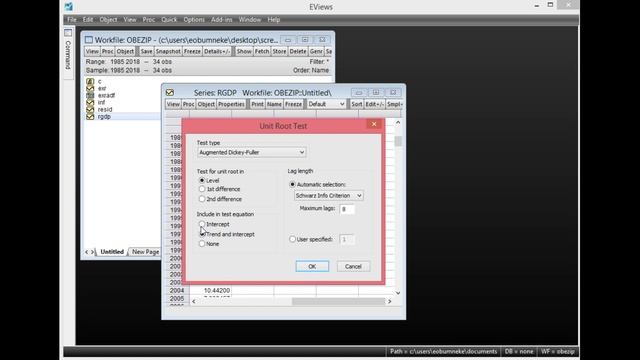Click the series window scroll down arrow

[398, 293]
